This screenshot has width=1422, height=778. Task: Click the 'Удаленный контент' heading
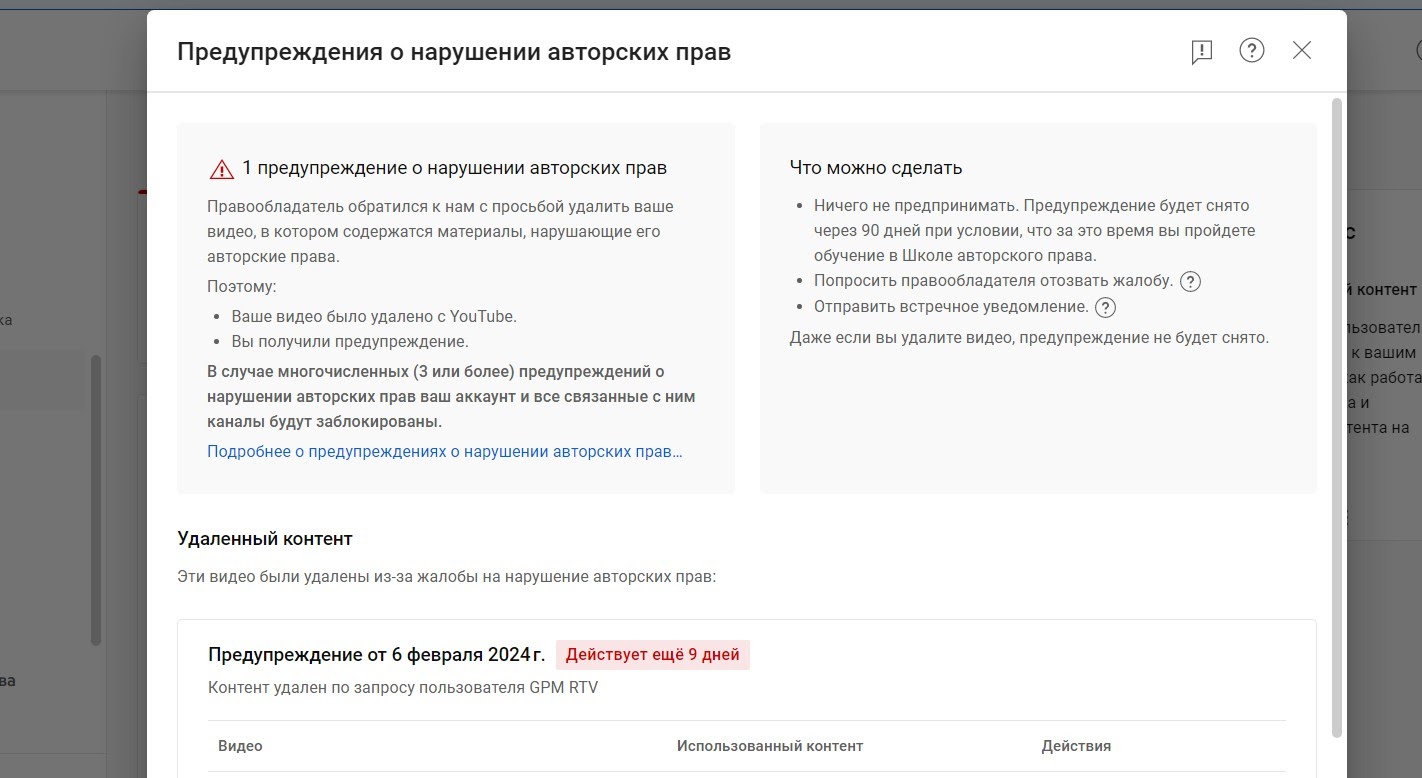[x=265, y=538]
